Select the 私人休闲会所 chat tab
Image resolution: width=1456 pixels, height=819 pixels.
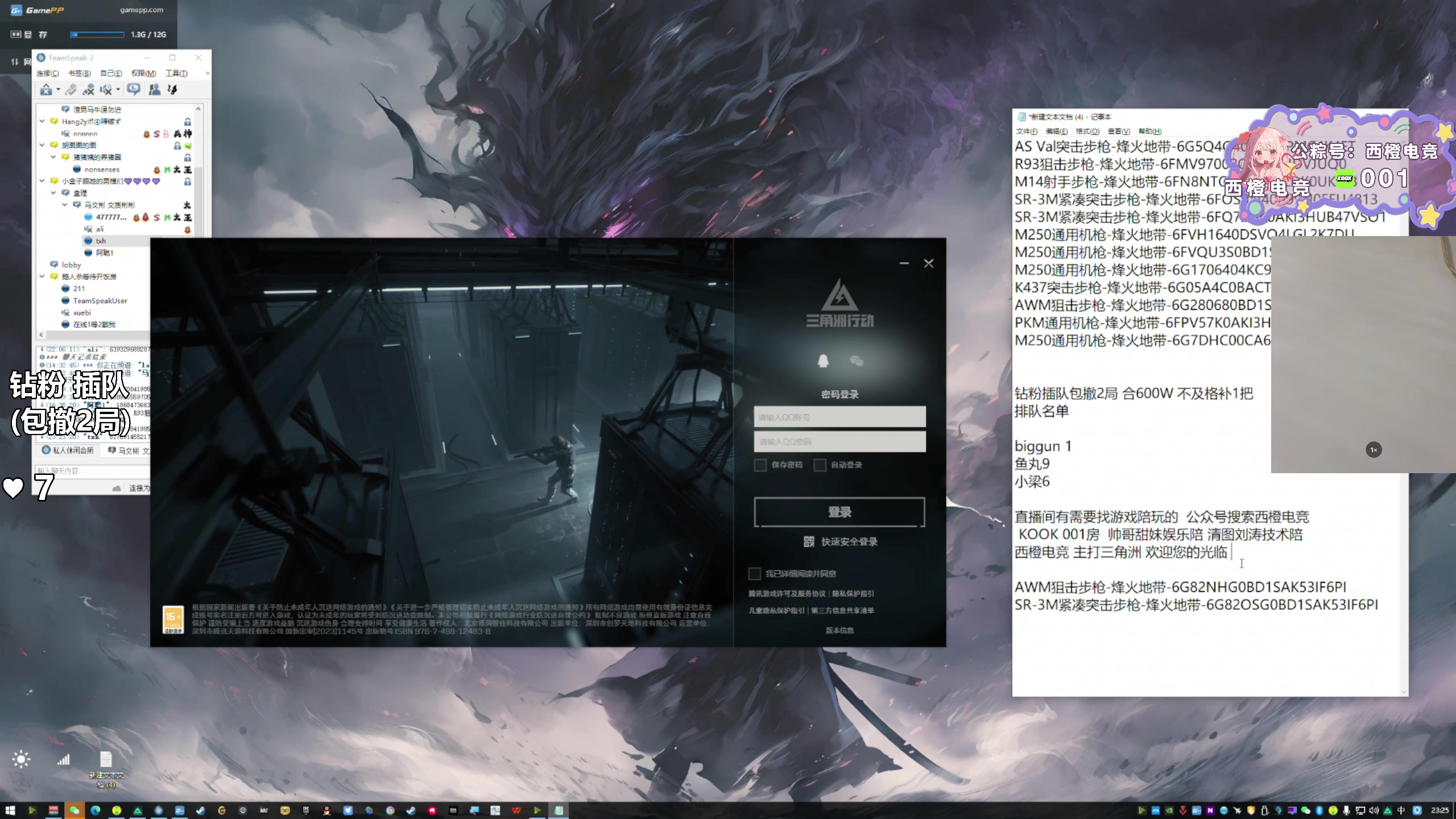(x=68, y=450)
